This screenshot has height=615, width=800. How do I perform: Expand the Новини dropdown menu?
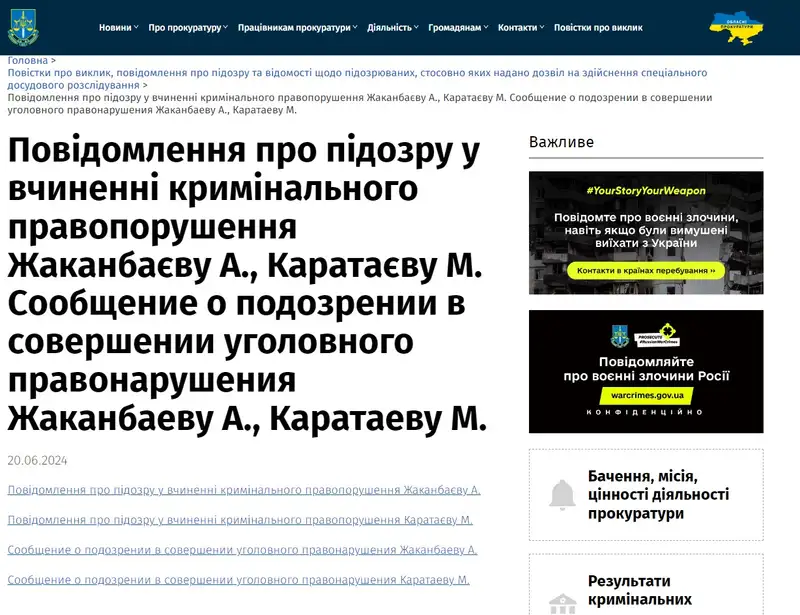(119, 28)
